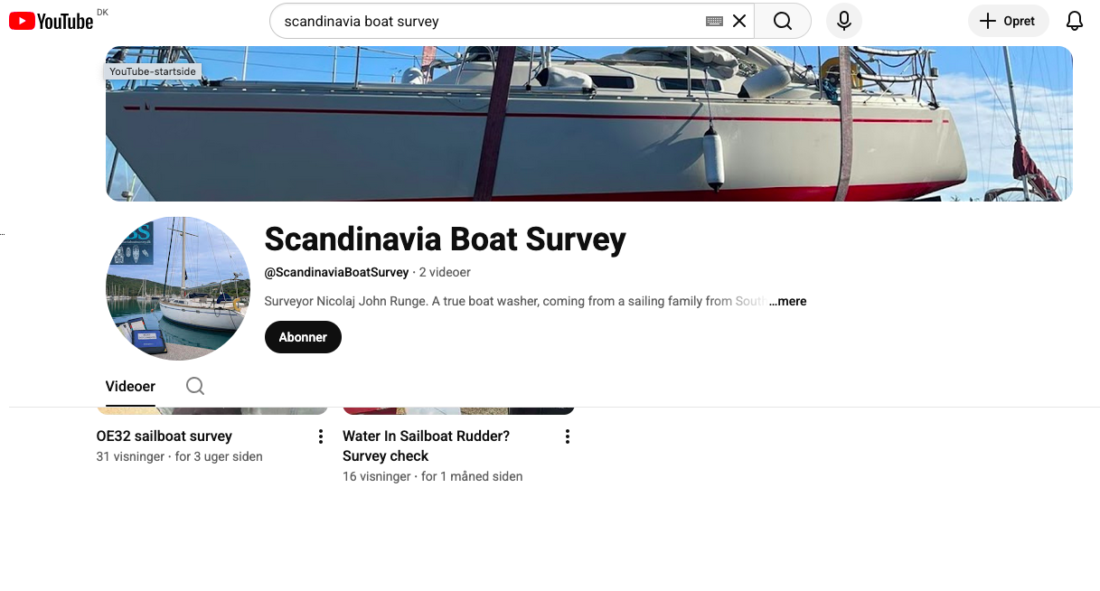The image size is (1100, 591).
Task: Open options menu for Water In Sailboat Rudder
Action: tap(567, 437)
